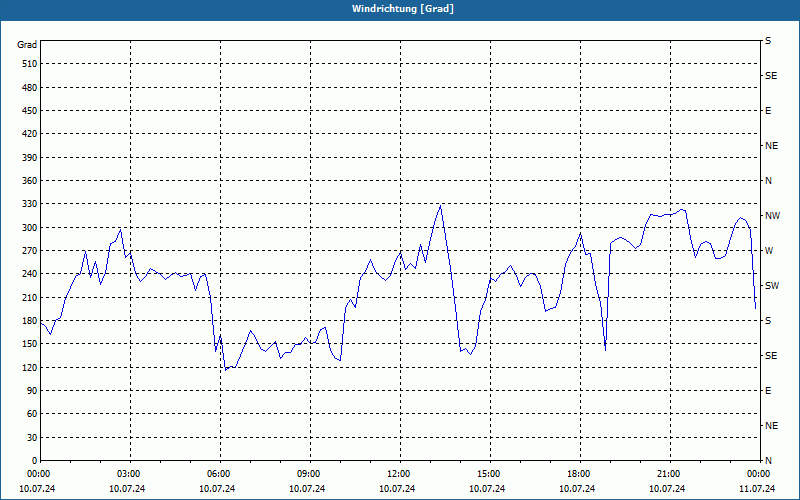Image resolution: width=800 pixels, height=500 pixels.
Task: Select the 330 value on the y-axis
Action: (x=30, y=204)
